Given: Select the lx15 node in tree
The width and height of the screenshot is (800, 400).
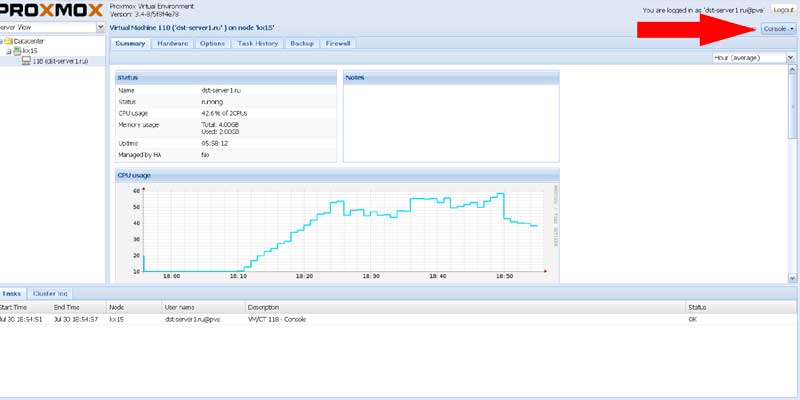Looking at the screenshot, I should 30,51.
